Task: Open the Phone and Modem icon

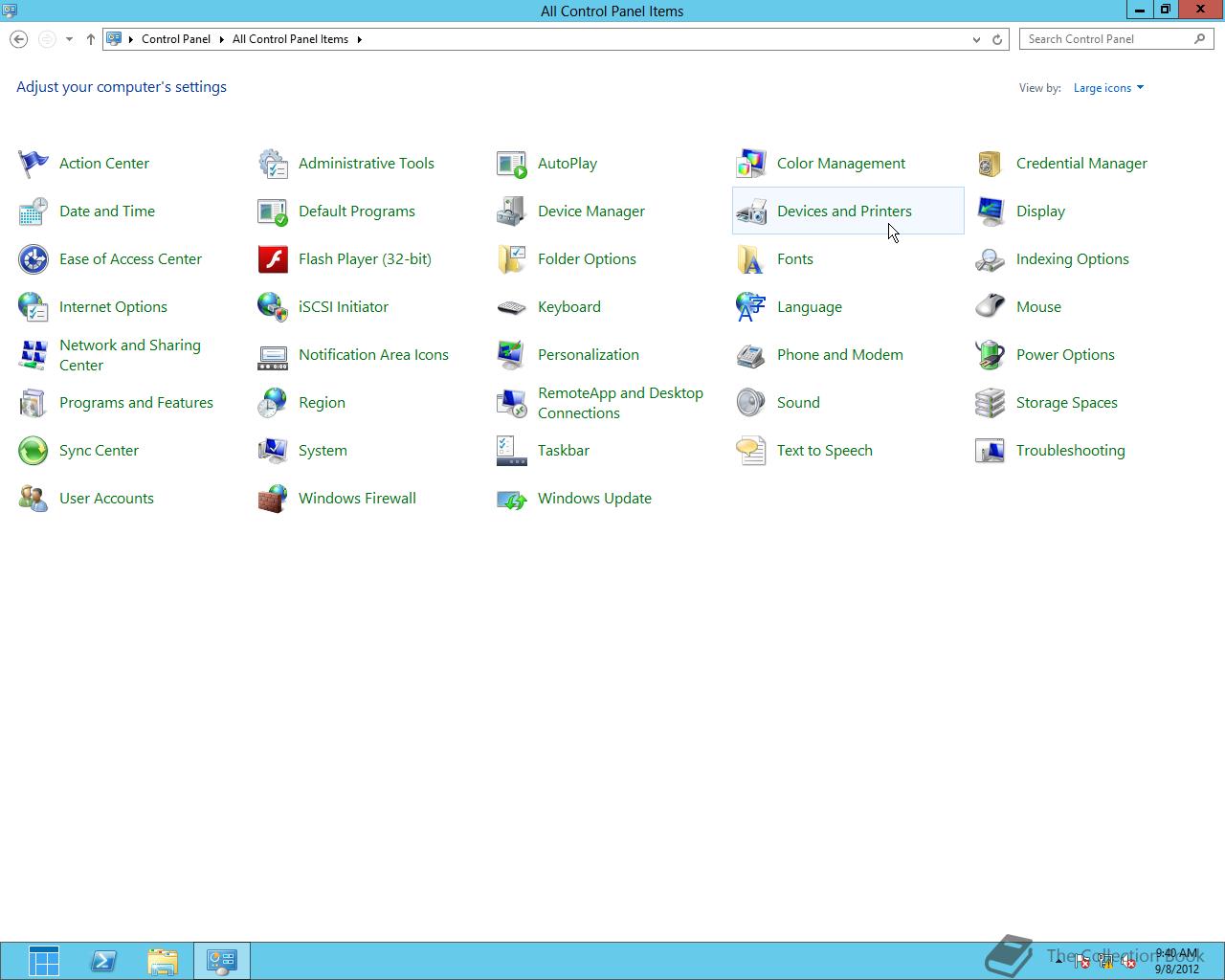Action: [751, 355]
